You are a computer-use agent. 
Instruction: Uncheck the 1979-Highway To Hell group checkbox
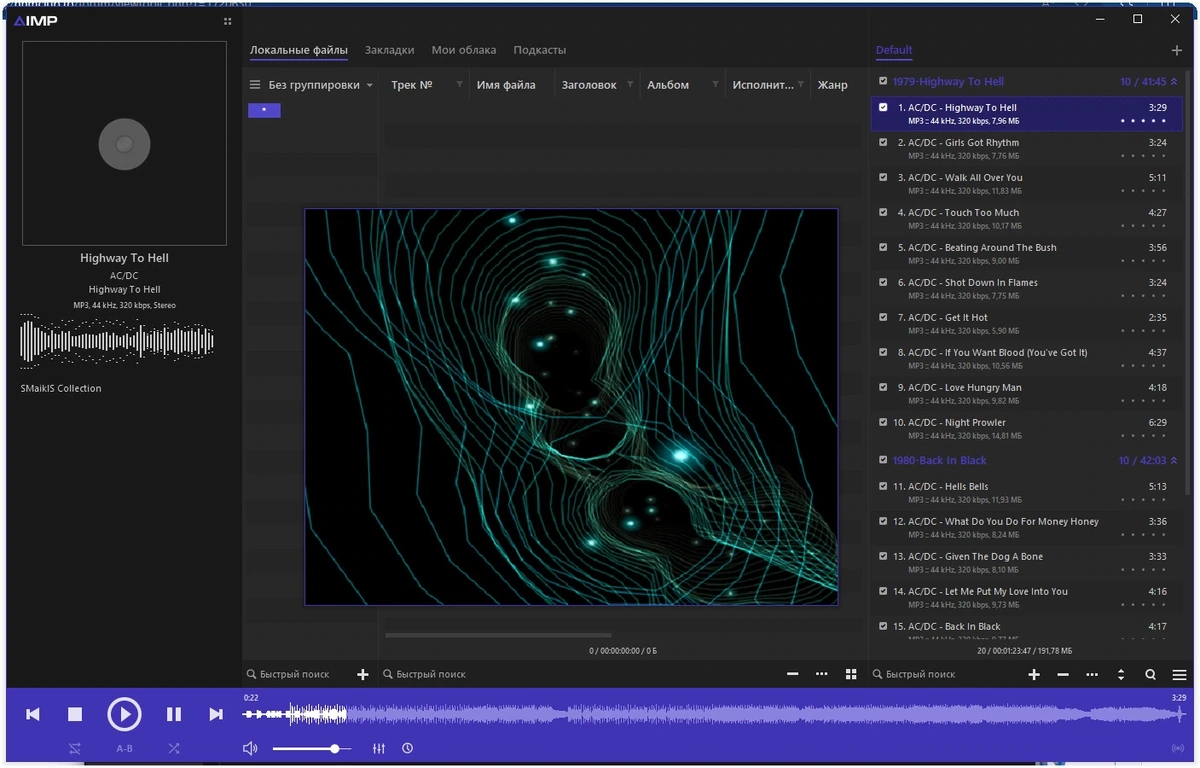pyautogui.click(x=883, y=82)
